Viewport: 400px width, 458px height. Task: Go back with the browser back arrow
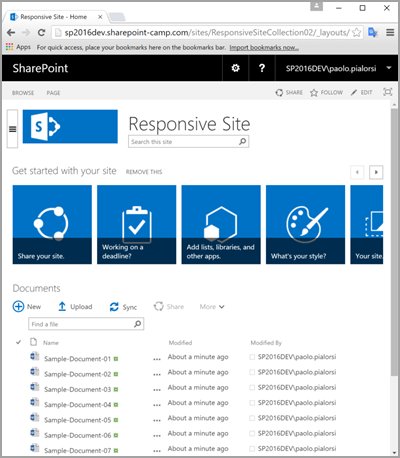point(11,32)
